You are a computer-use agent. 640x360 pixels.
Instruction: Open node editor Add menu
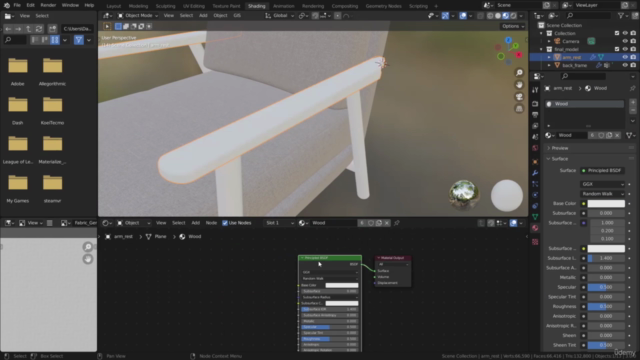pos(196,223)
